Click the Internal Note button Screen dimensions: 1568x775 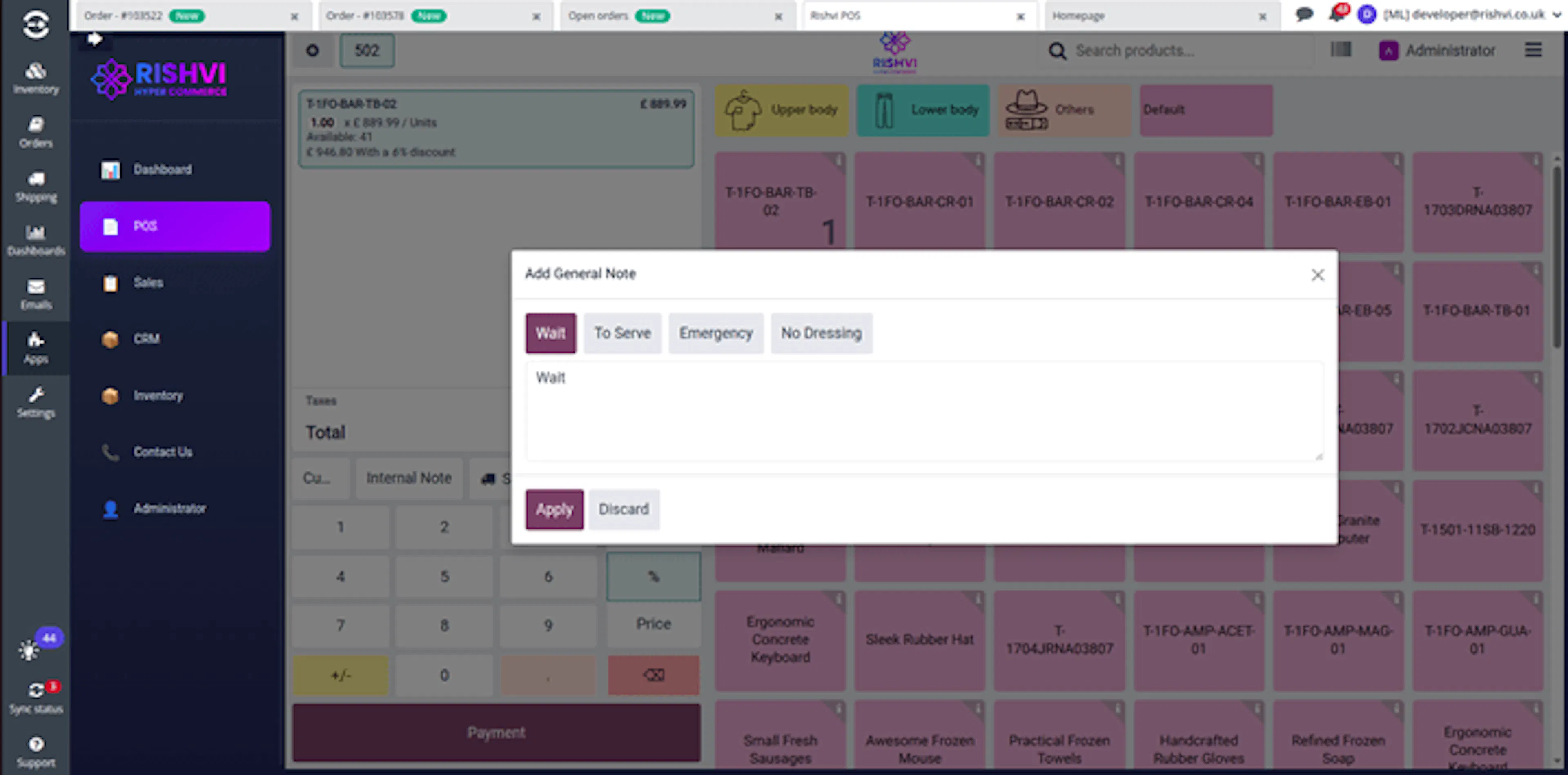coord(409,478)
